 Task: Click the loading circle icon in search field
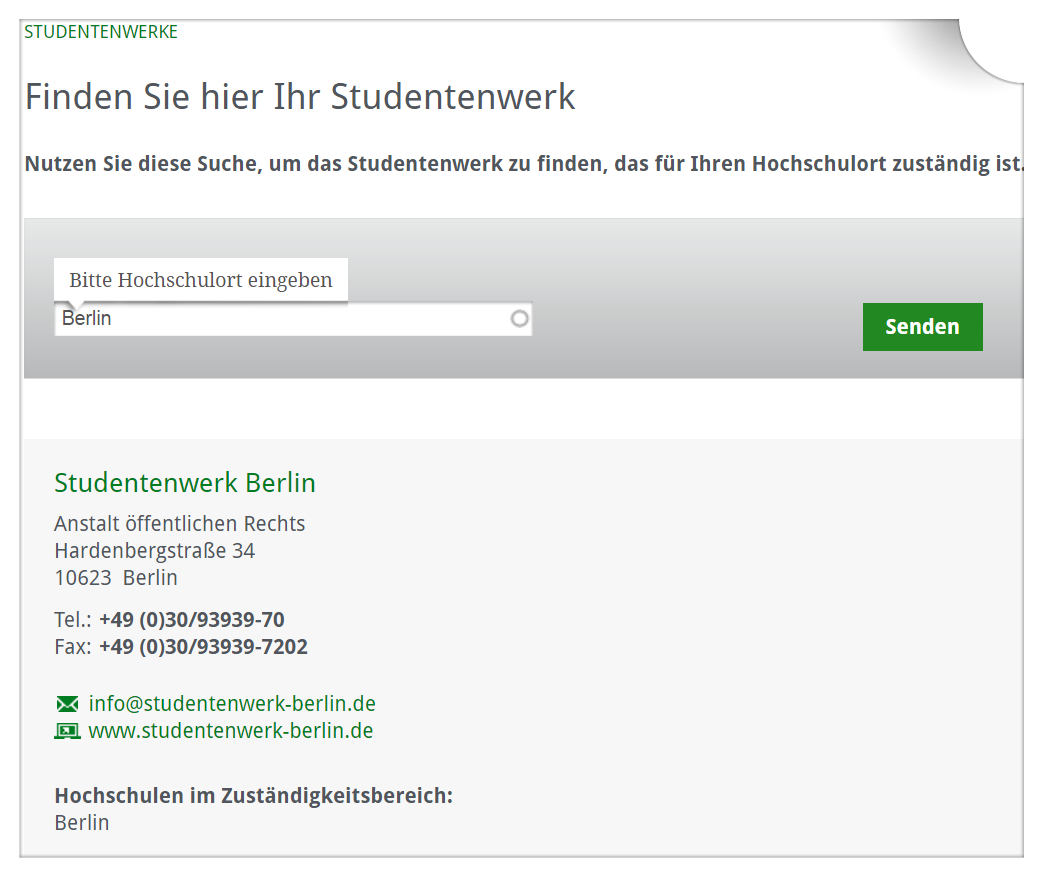[x=520, y=319]
